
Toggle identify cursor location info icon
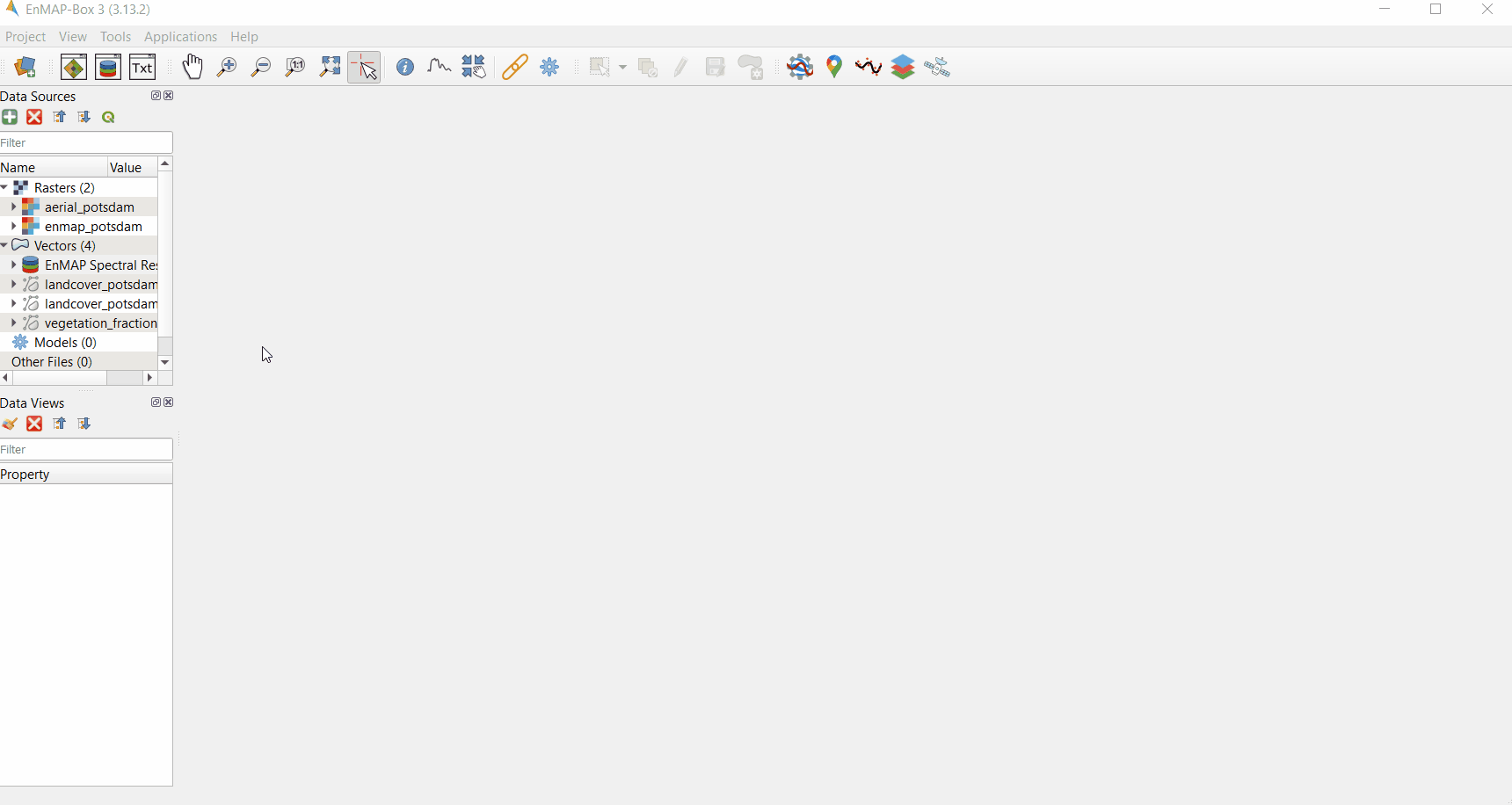405,68
